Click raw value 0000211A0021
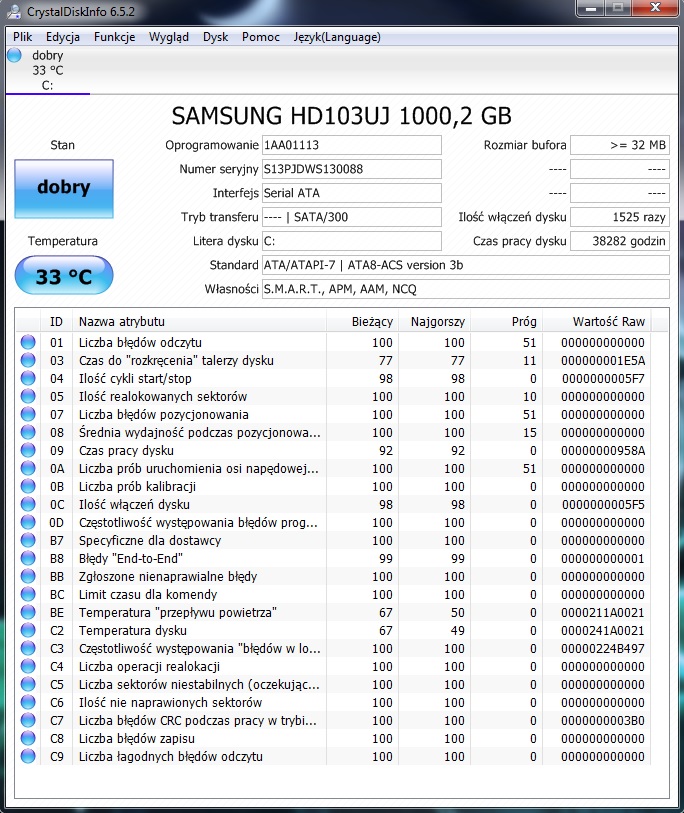The image size is (684, 813). 603,612
